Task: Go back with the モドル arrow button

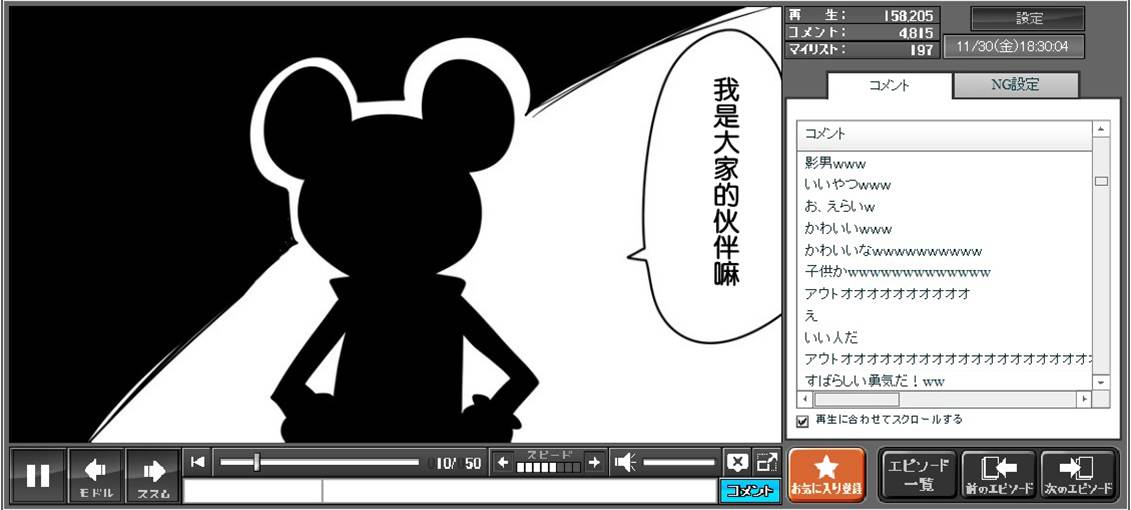Action: 96,476
